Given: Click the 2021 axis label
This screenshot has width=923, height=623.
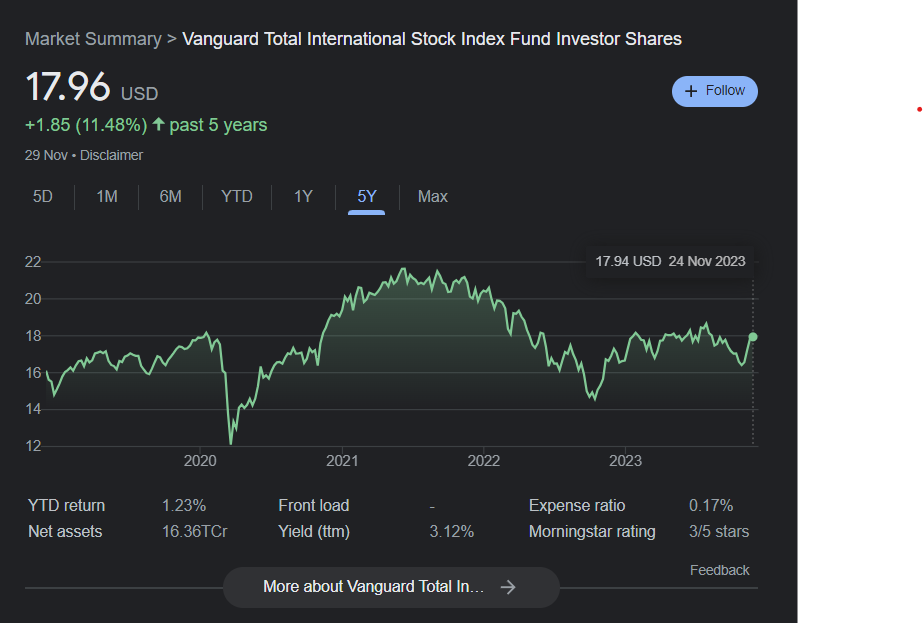Looking at the screenshot, I should (342, 460).
